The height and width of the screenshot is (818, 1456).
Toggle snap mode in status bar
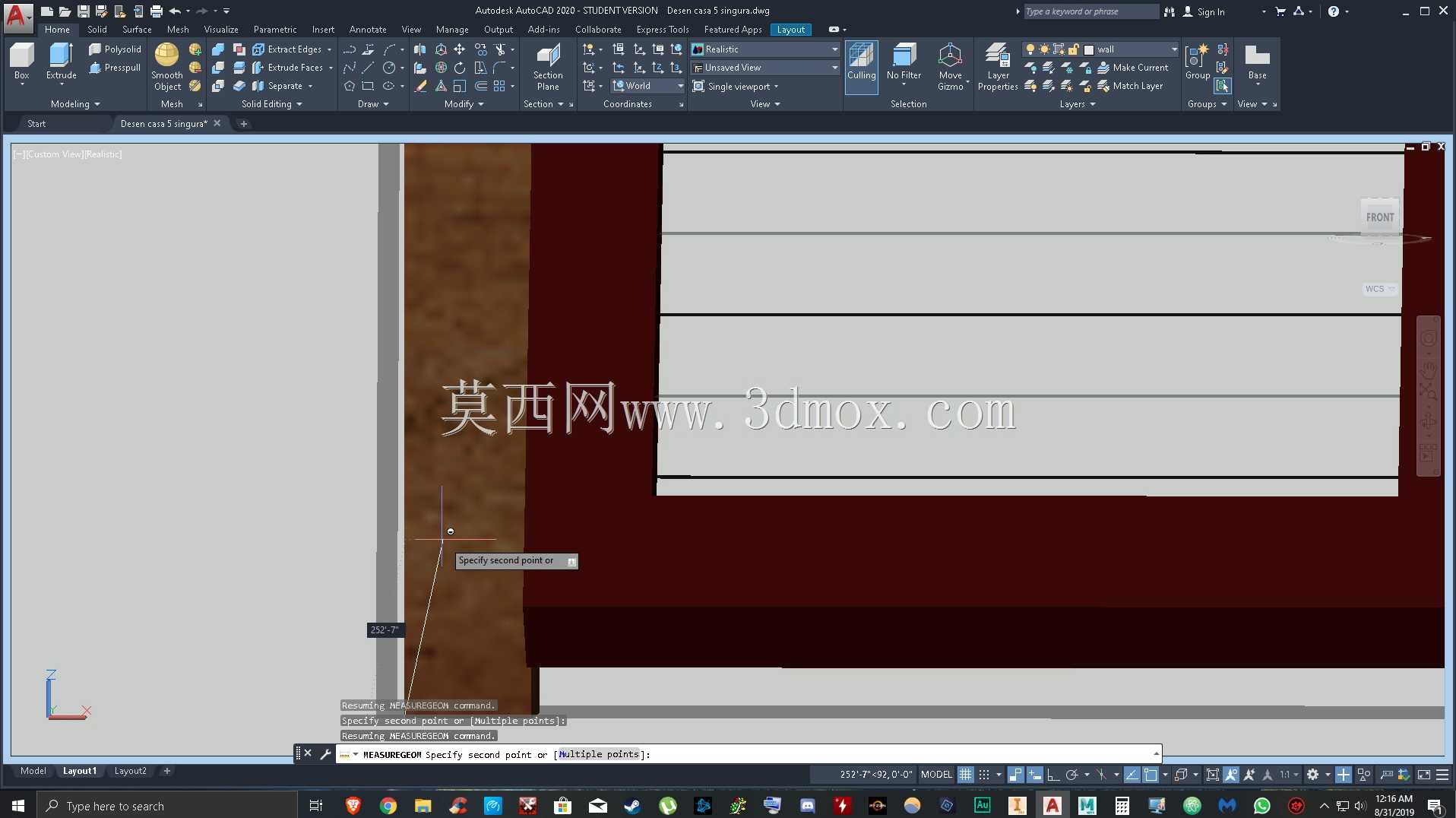[984, 775]
